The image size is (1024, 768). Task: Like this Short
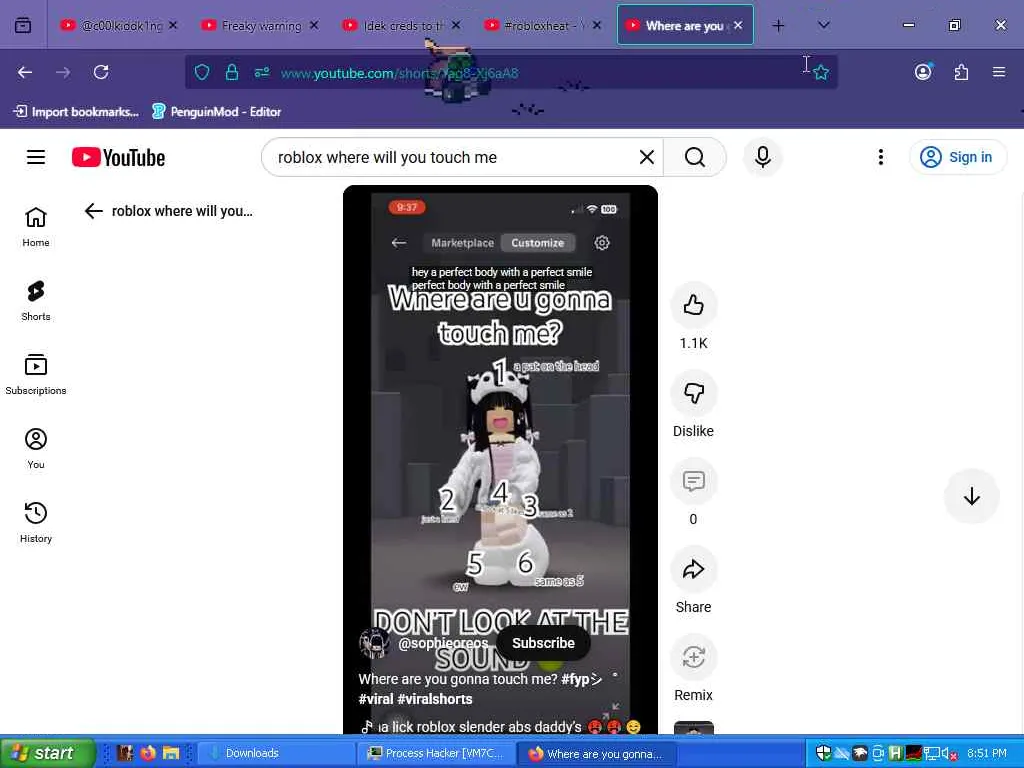click(x=694, y=305)
